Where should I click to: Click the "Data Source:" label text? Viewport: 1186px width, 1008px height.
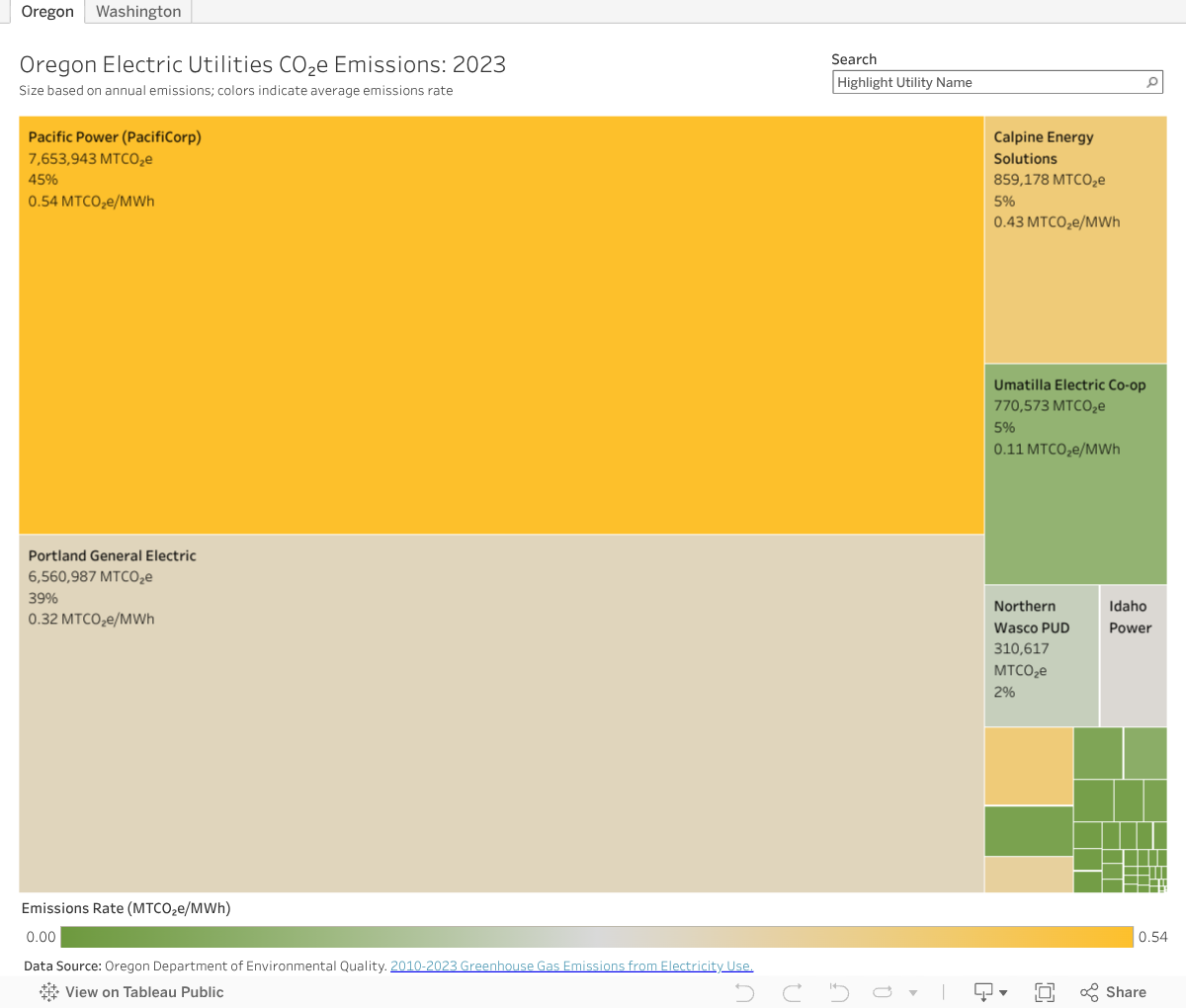pos(62,966)
